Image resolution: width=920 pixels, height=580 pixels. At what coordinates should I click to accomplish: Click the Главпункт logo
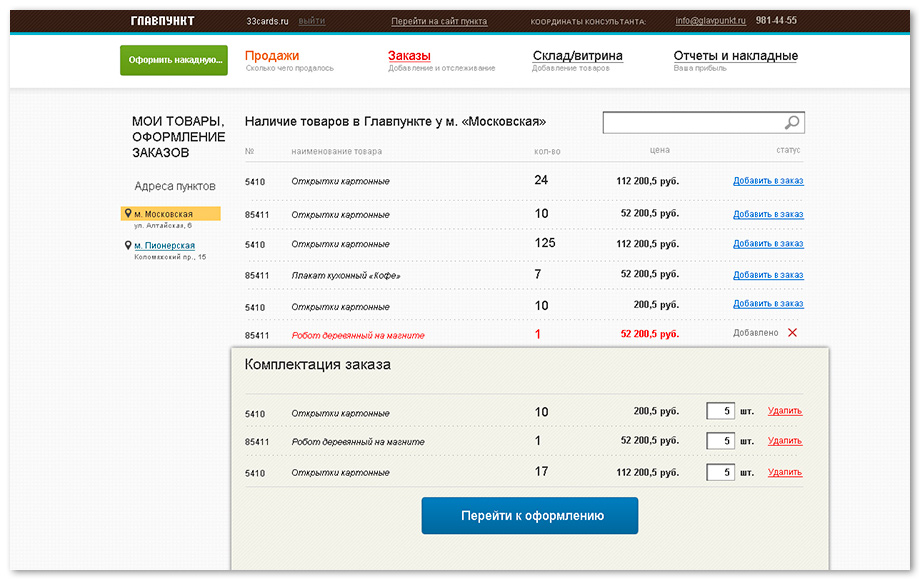pos(163,21)
